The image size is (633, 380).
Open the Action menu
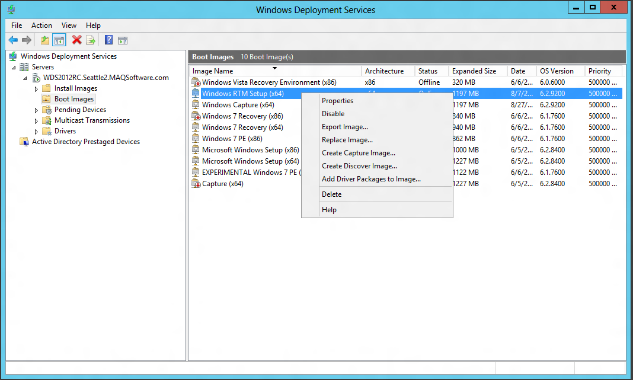tap(42, 25)
